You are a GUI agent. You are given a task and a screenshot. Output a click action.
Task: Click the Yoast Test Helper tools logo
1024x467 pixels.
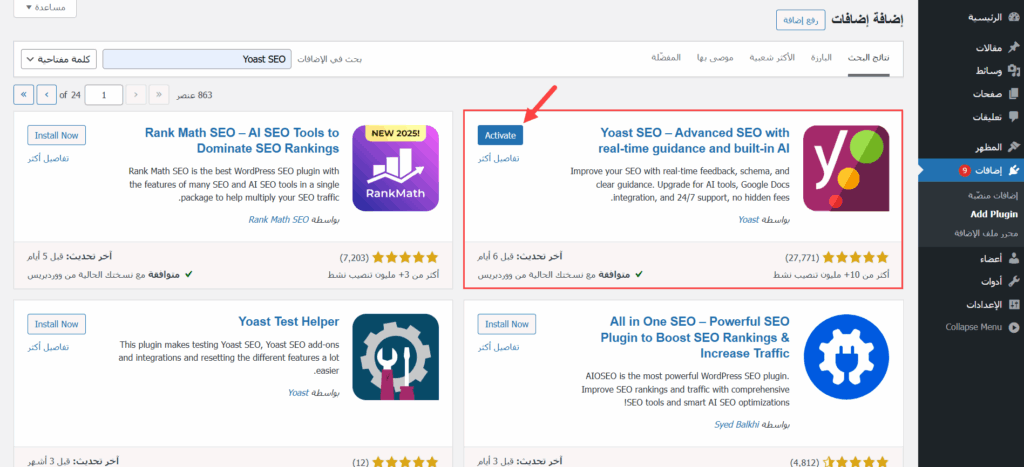(396, 357)
